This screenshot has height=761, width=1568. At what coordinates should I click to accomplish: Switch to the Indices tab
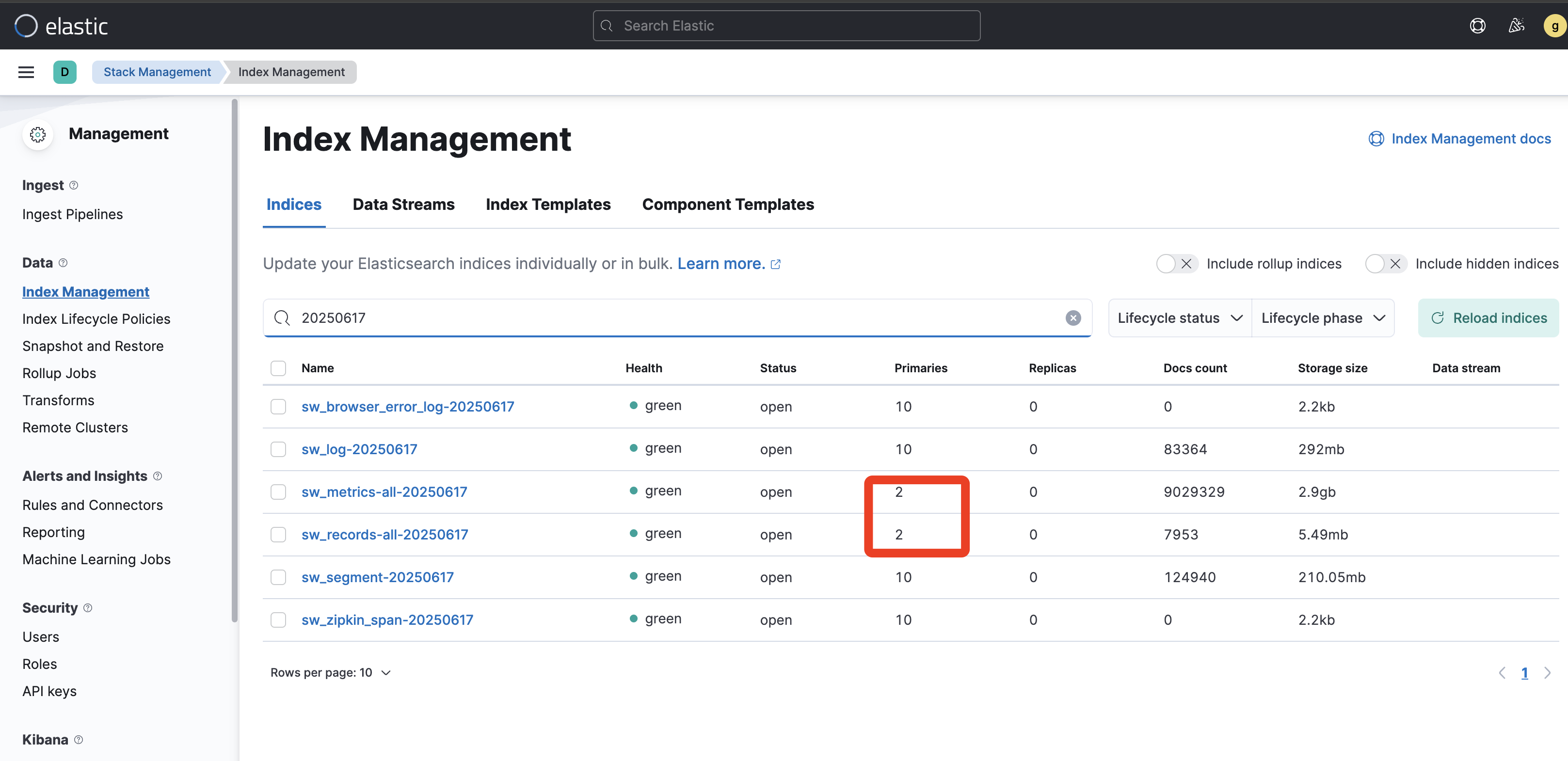(294, 205)
